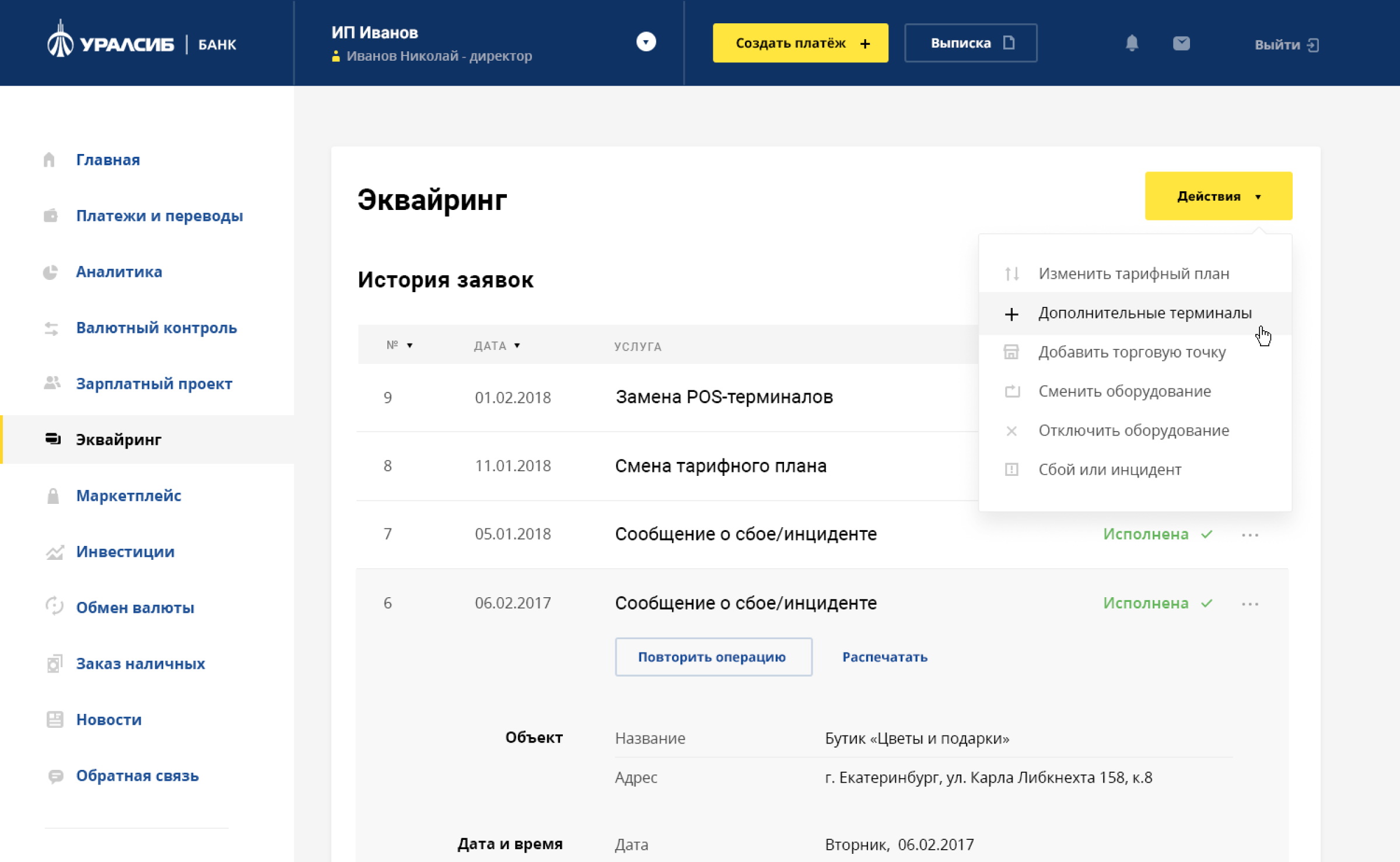Click the card icon beside Эквайринг
The height and width of the screenshot is (862, 1400).
point(53,439)
